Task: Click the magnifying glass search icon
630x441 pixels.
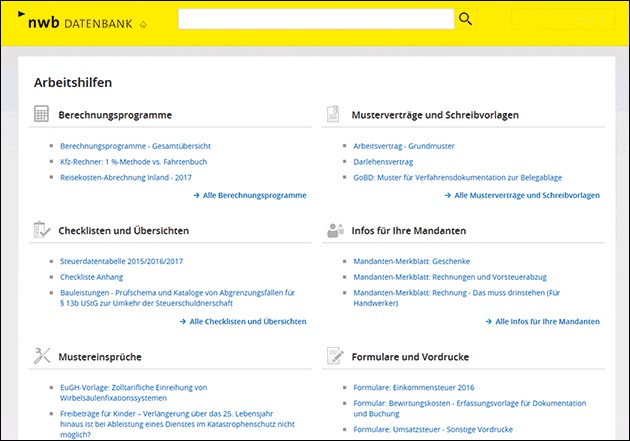Action: [465, 19]
